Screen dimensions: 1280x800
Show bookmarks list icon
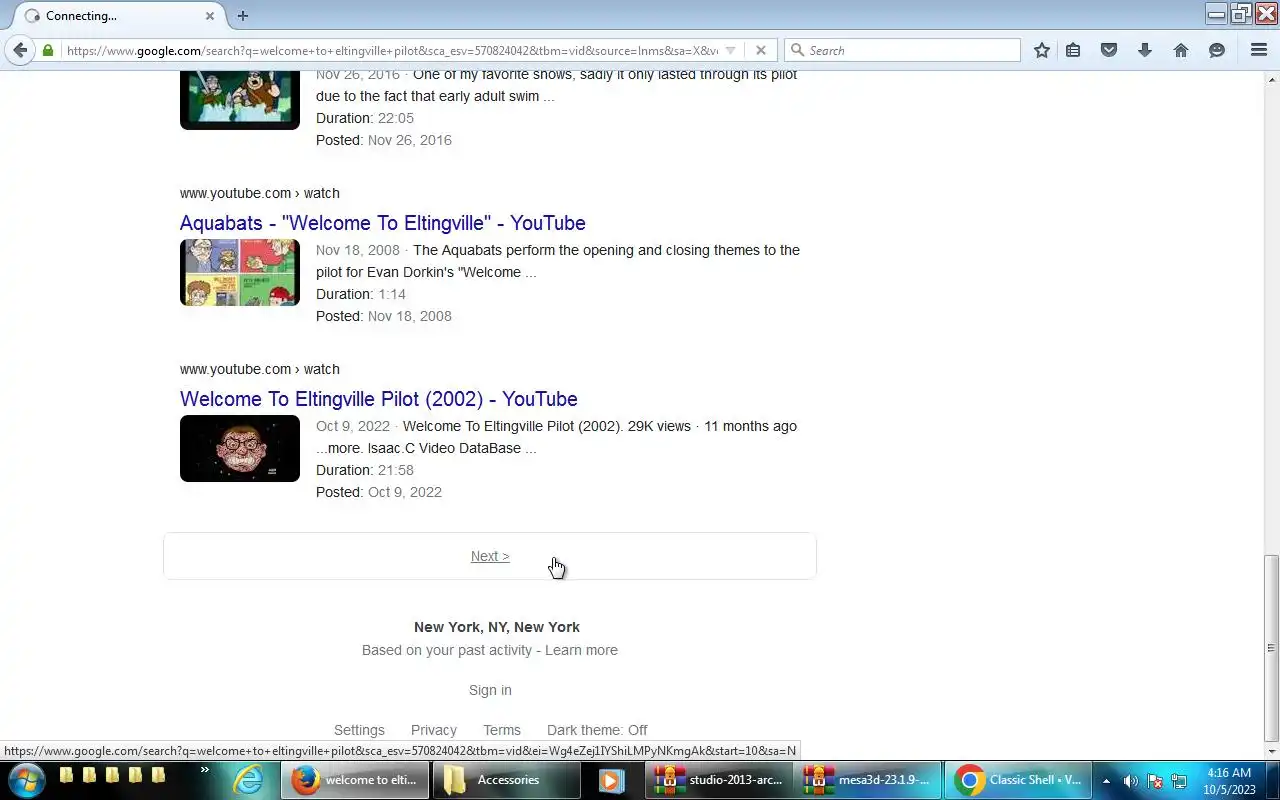tap(1073, 50)
